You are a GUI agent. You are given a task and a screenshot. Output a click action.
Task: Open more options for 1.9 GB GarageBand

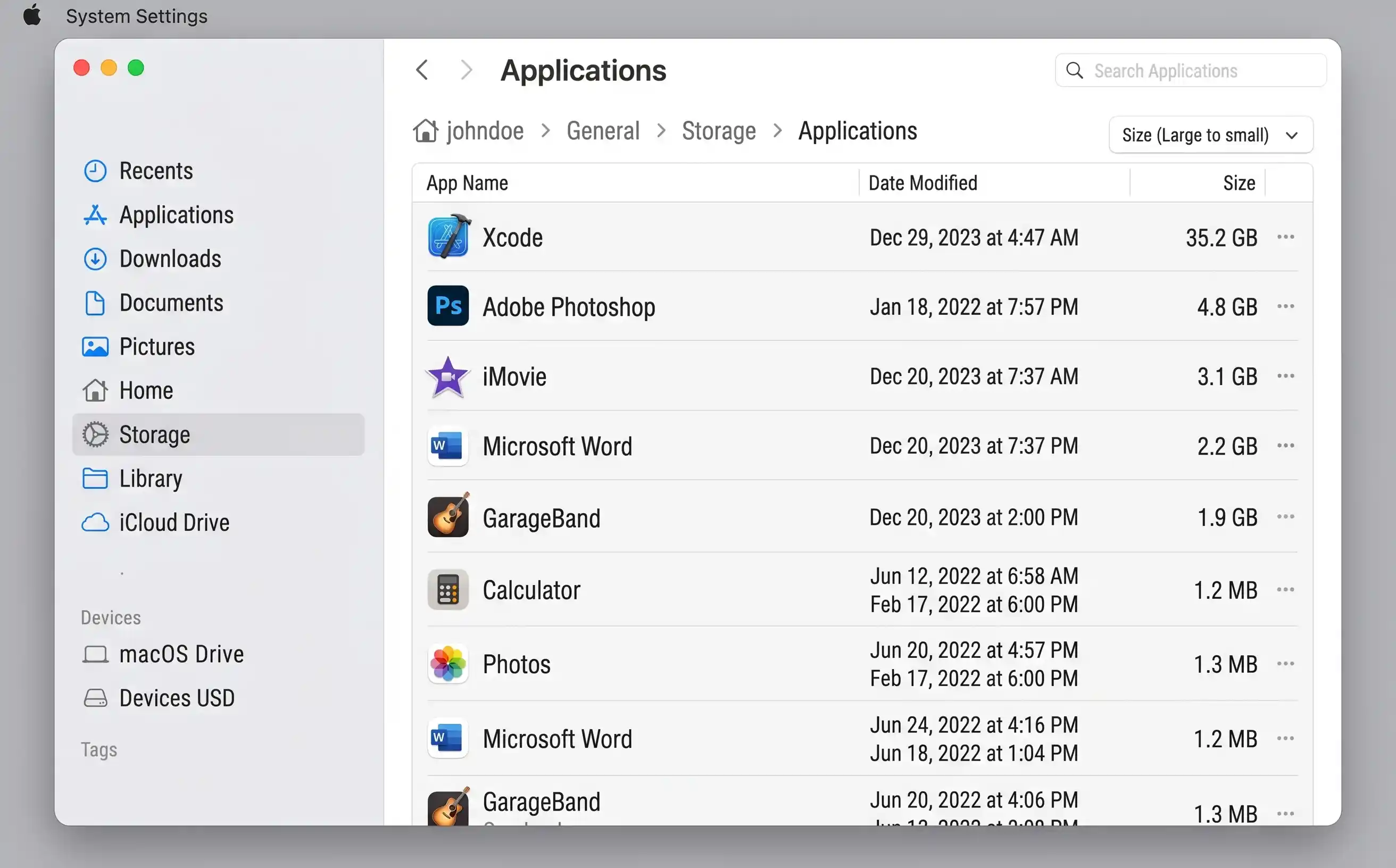pos(1286,516)
